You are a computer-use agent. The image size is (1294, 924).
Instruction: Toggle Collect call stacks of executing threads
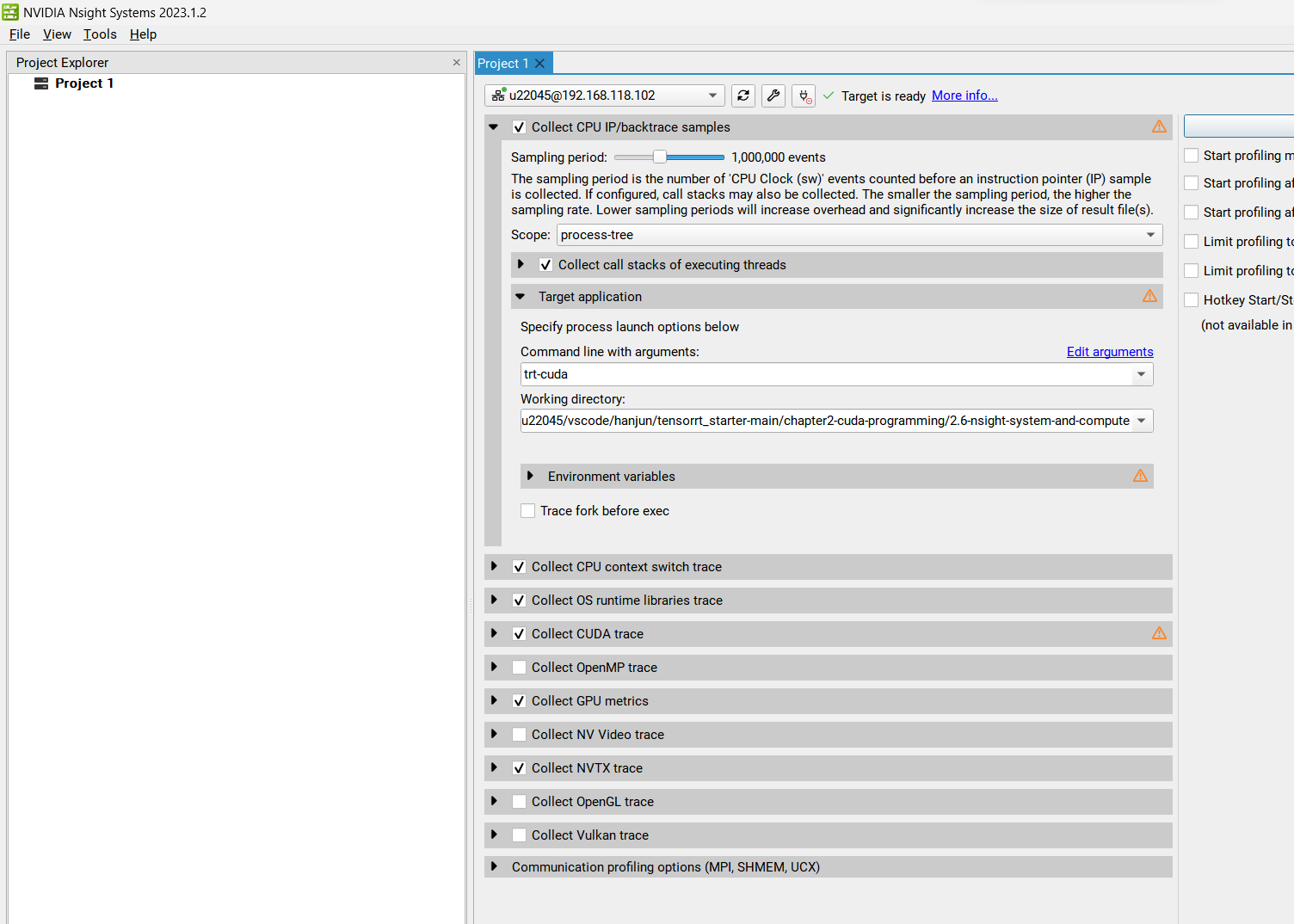pyautogui.click(x=545, y=265)
